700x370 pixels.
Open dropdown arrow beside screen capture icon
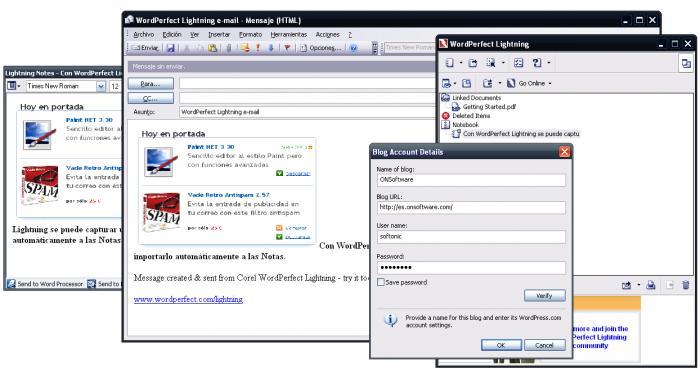point(503,63)
